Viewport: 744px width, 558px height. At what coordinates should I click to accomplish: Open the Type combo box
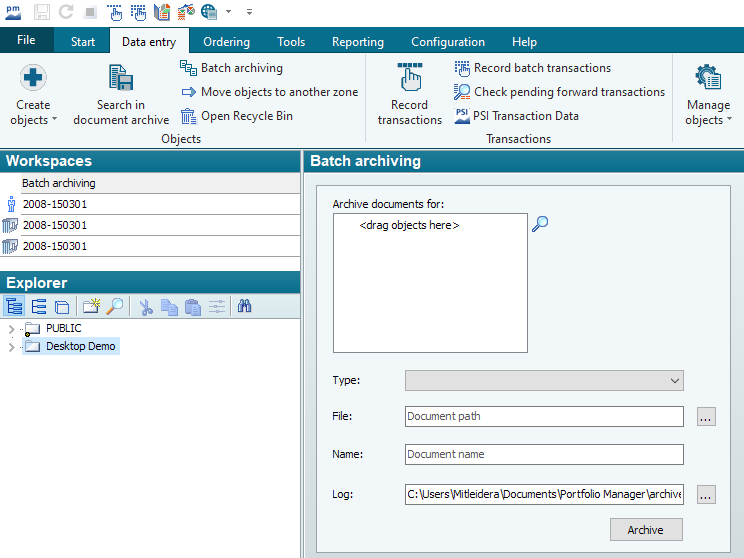point(544,381)
